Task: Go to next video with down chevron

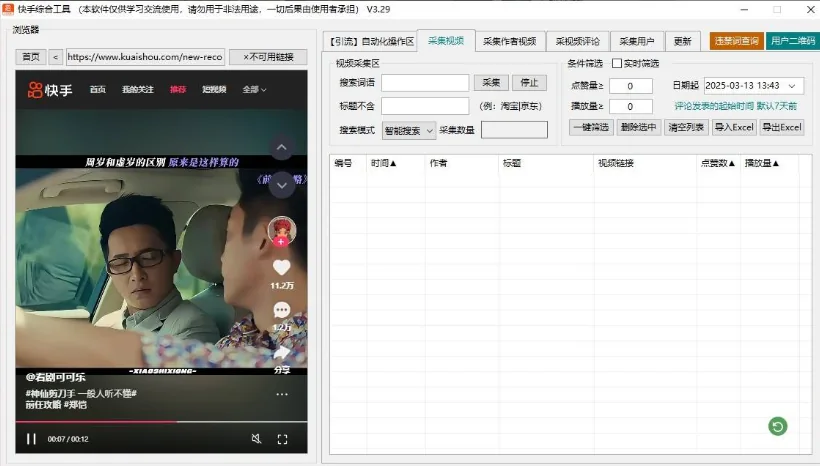Action: (281, 185)
